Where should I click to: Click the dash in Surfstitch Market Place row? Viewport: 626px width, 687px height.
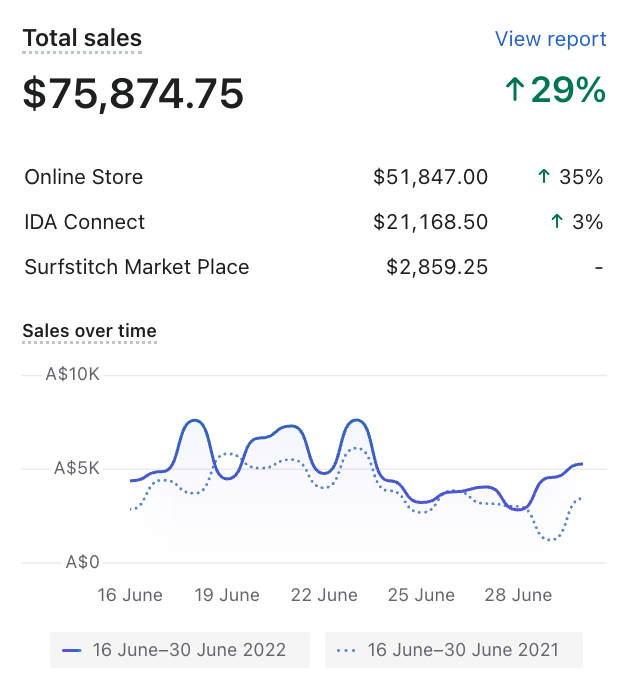[x=598, y=267]
